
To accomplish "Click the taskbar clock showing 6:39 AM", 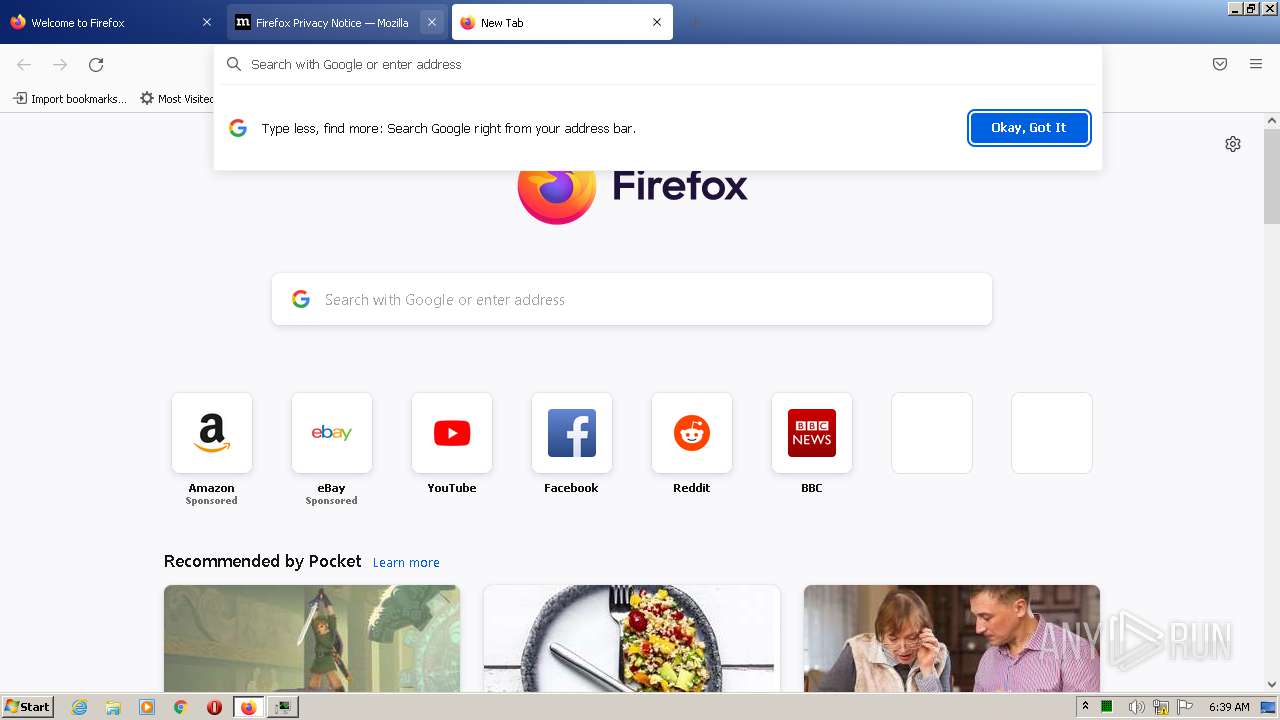I will [1229, 707].
